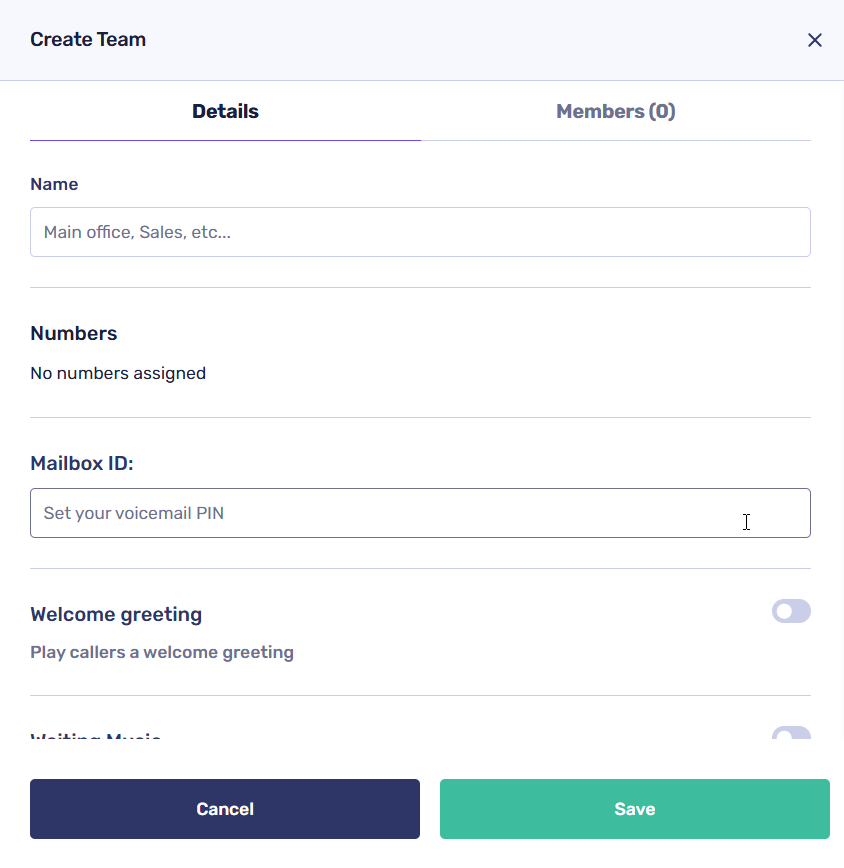The image size is (844, 868).
Task: Save the new team
Action: [635, 809]
